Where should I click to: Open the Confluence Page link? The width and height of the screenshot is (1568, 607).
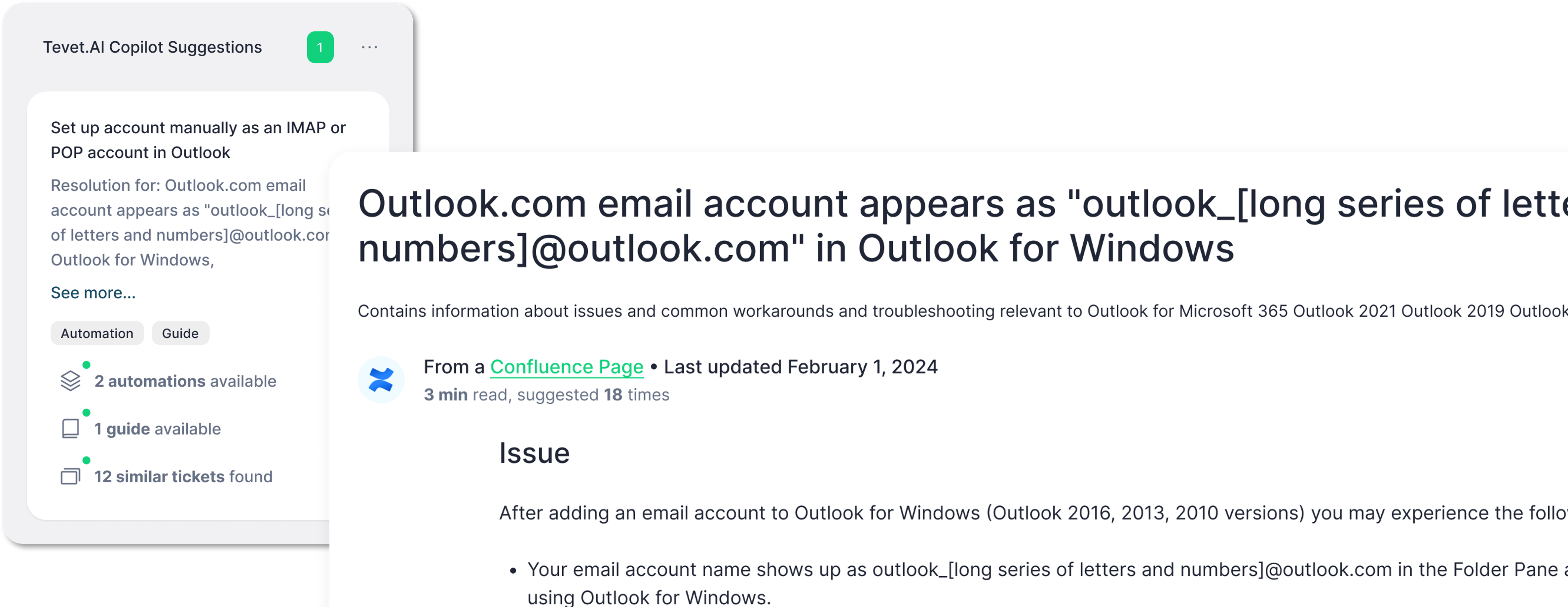tap(566, 367)
